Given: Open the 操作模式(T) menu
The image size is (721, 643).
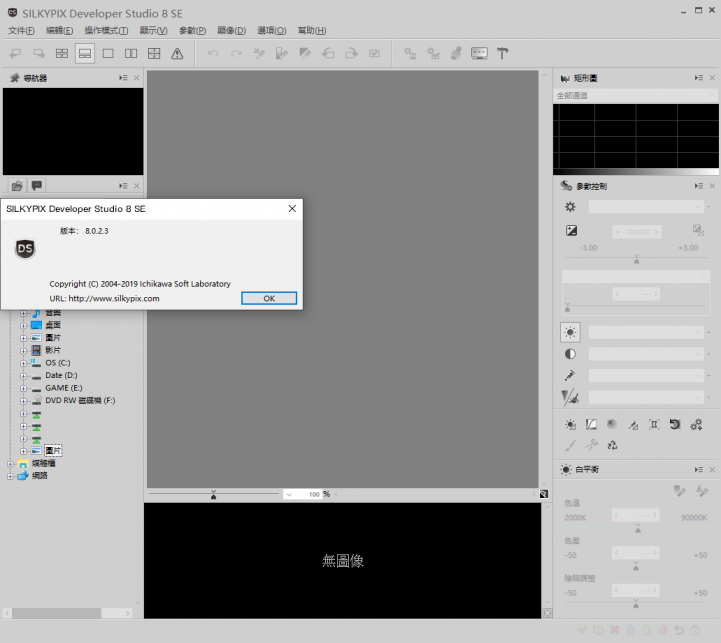Looking at the screenshot, I should (x=106, y=30).
